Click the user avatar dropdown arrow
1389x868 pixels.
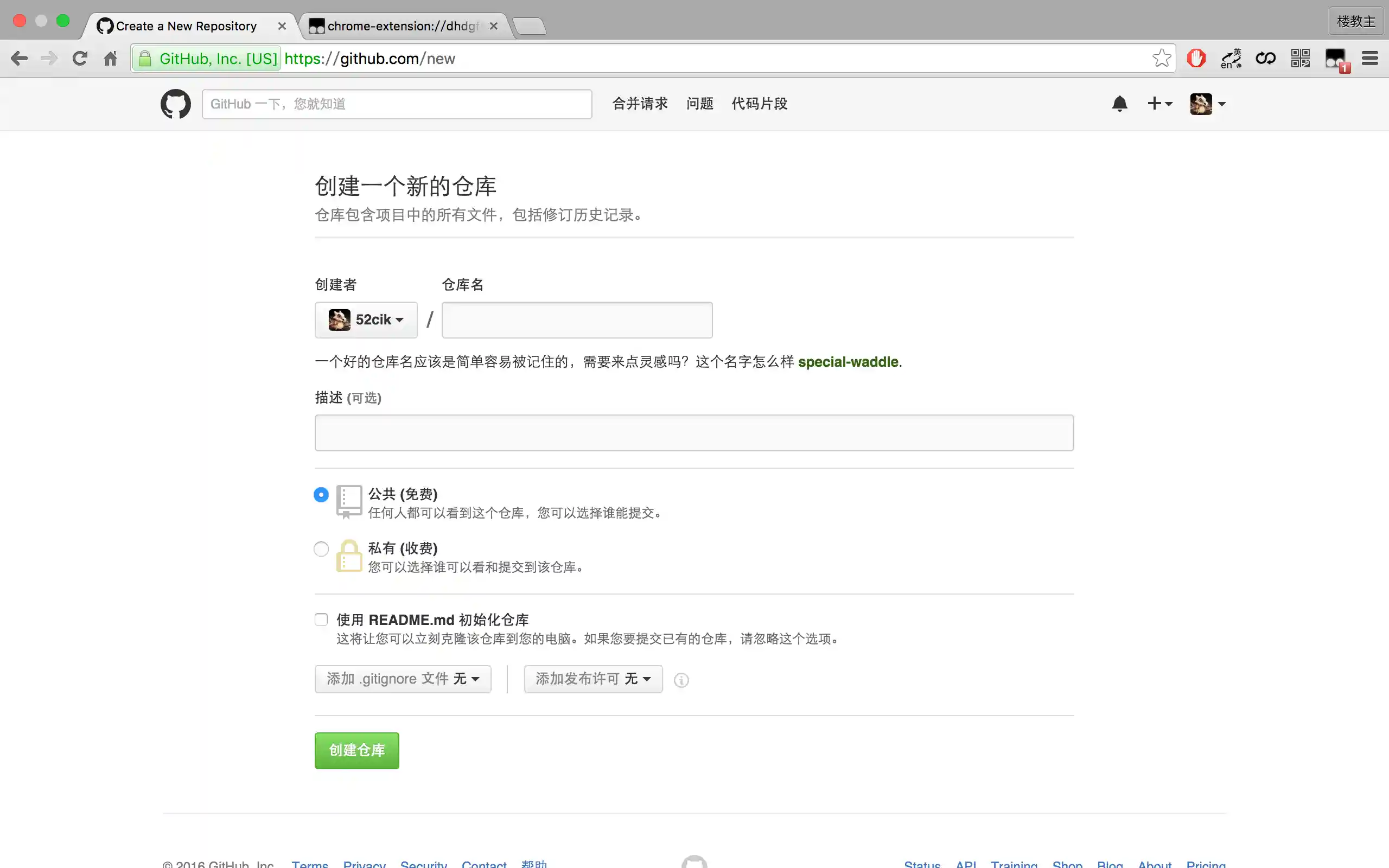pyautogui.click(x=1223, y=104)
